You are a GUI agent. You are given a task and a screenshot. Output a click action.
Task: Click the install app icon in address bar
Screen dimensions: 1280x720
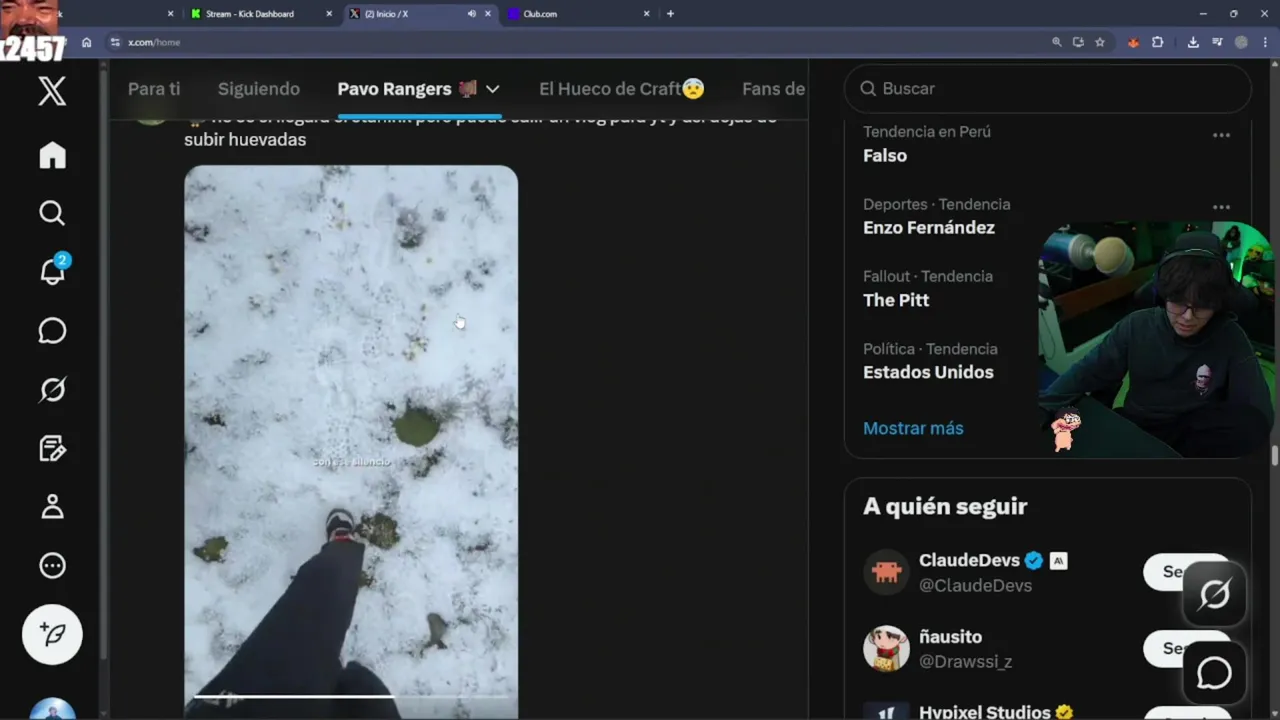tap(1078, 42)
